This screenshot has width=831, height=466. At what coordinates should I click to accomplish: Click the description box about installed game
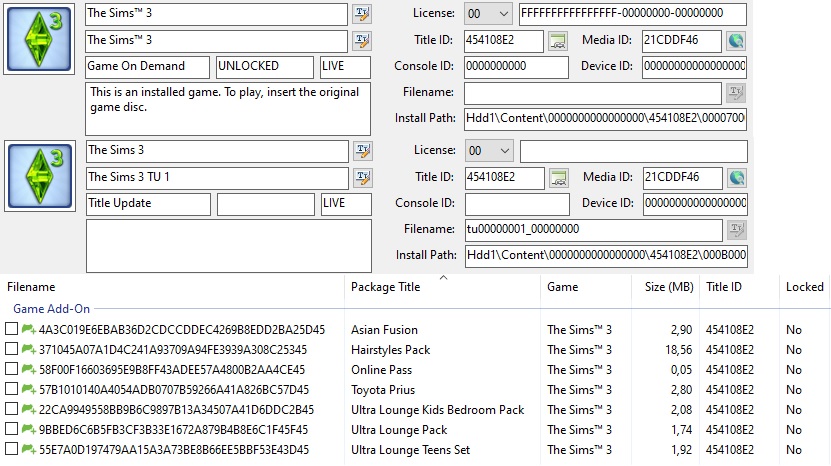228,109
